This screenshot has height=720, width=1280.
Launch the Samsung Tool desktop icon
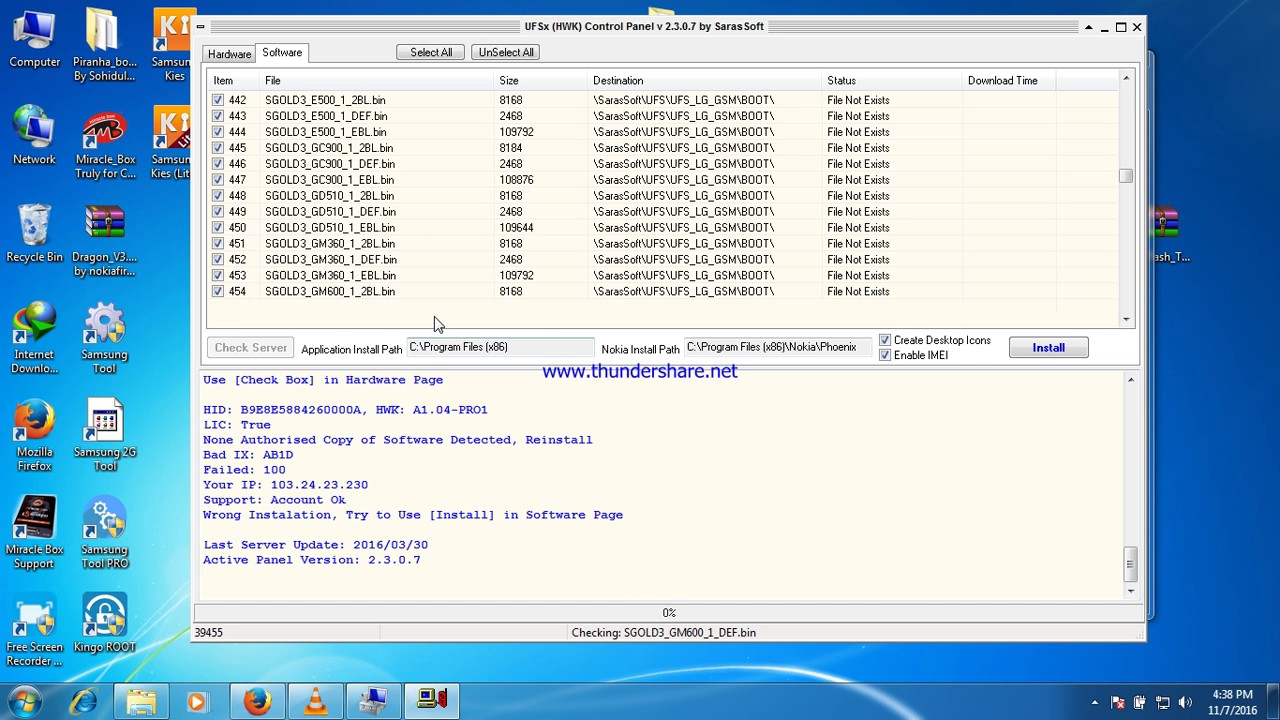coord(104,339)
